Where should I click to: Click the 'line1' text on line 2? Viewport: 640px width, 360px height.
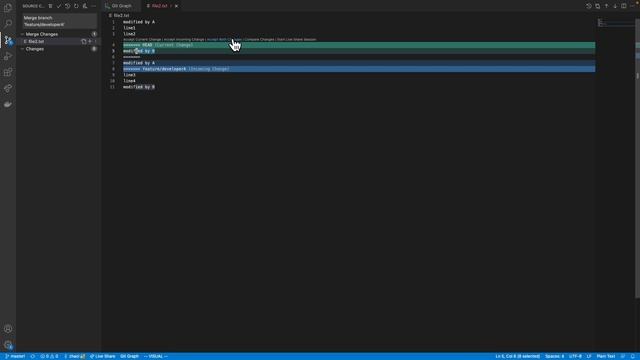pyautogui.click(x=129, y=28)
